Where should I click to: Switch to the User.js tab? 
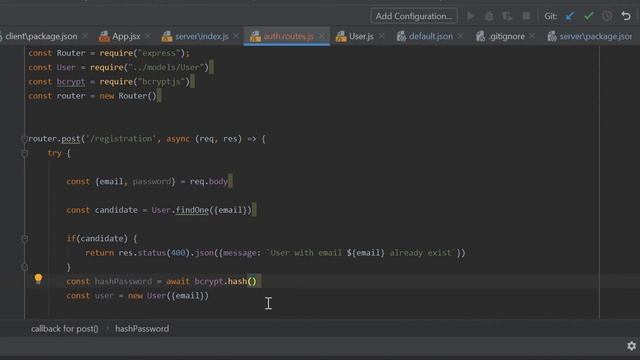[x=361, y=36]
